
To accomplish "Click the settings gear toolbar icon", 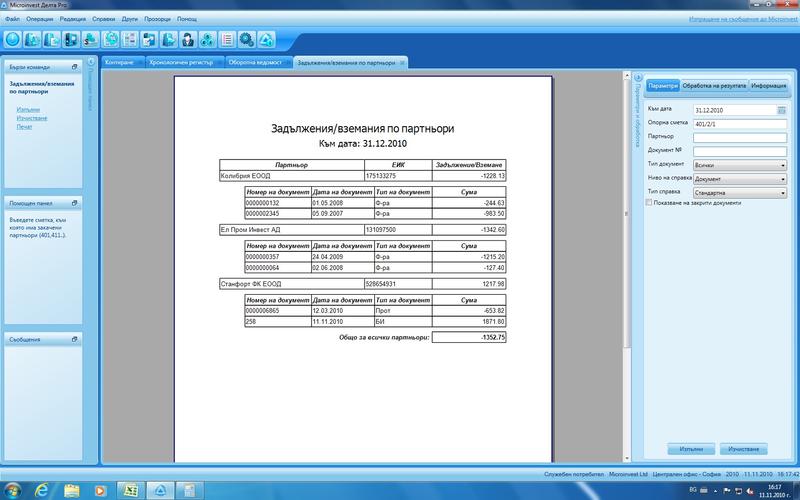I will 245,40.
